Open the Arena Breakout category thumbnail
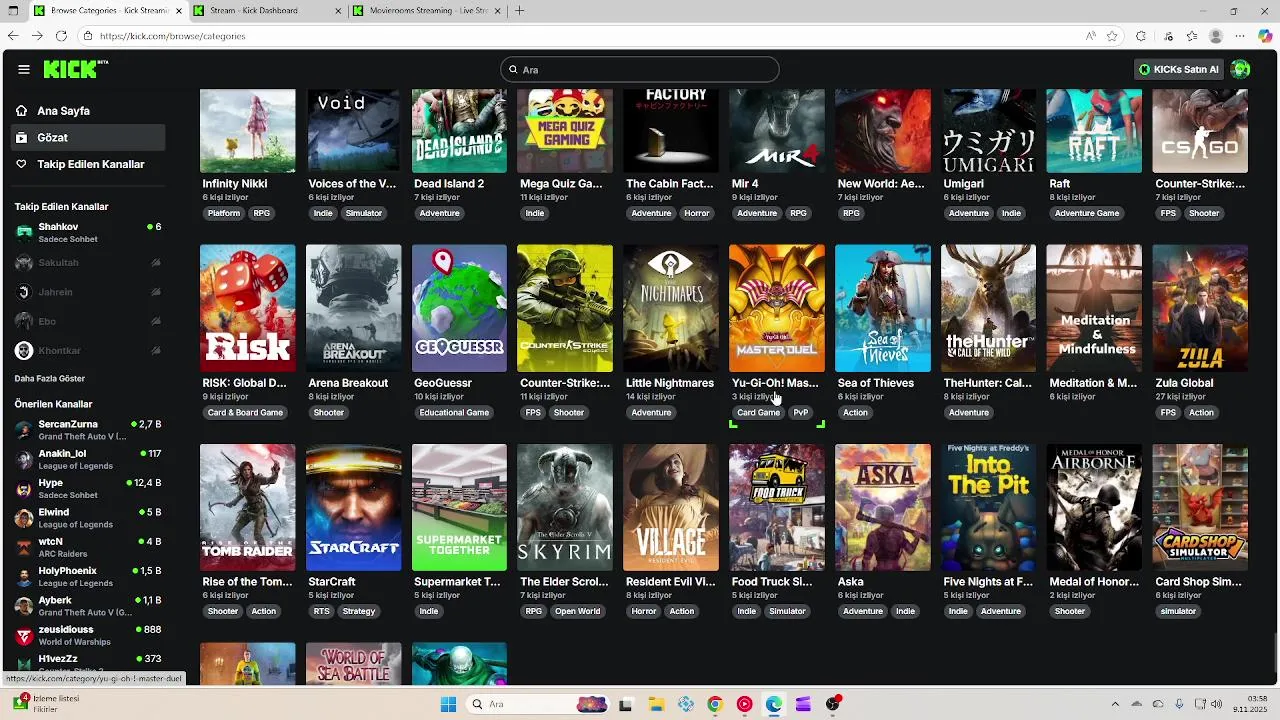The width and height of the screenshot is (1280, 720). [x=353, y=308]
